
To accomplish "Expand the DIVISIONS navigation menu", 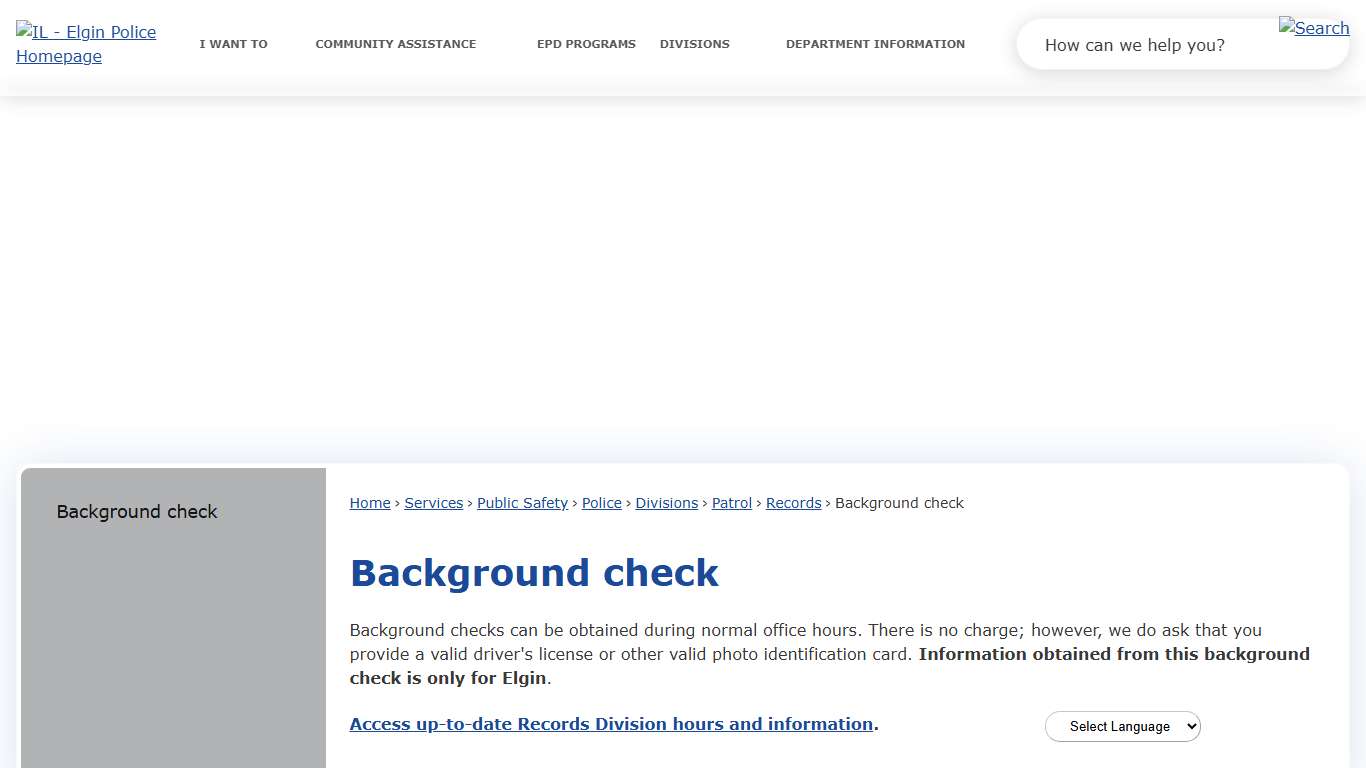I will click(694, 44).
